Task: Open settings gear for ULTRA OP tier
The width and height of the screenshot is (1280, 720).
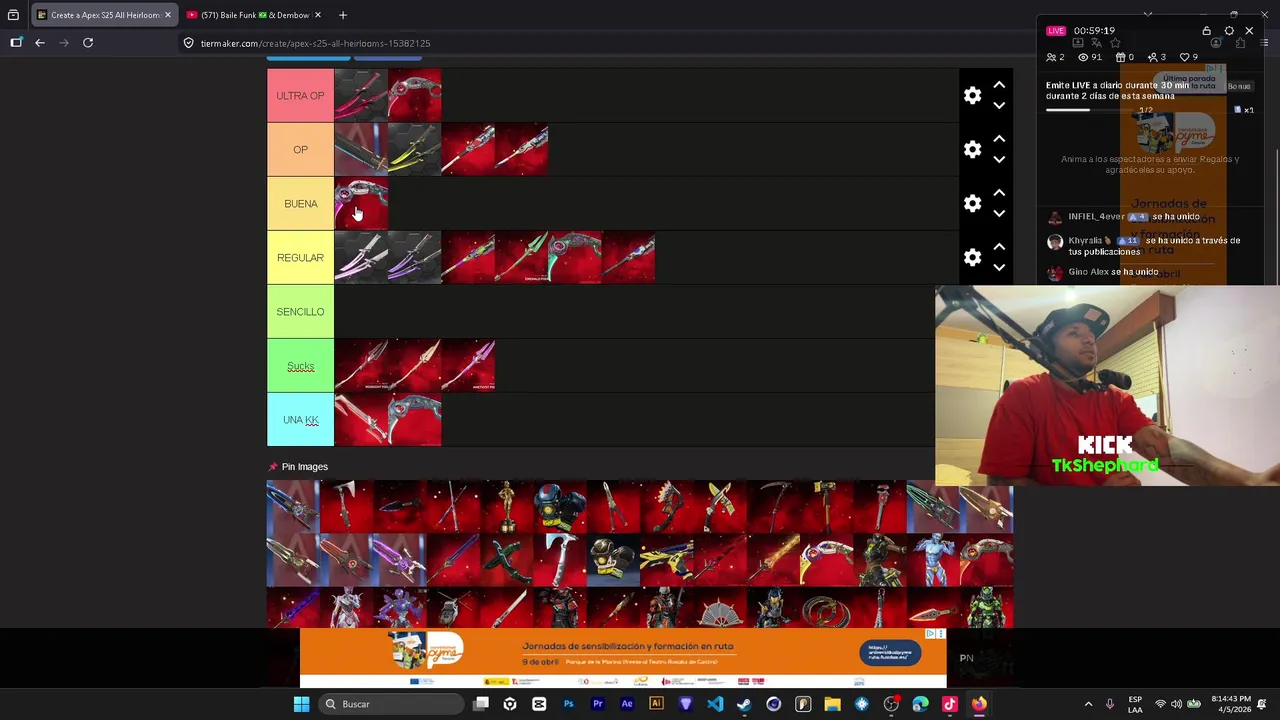Action: (x=972, y=95)
